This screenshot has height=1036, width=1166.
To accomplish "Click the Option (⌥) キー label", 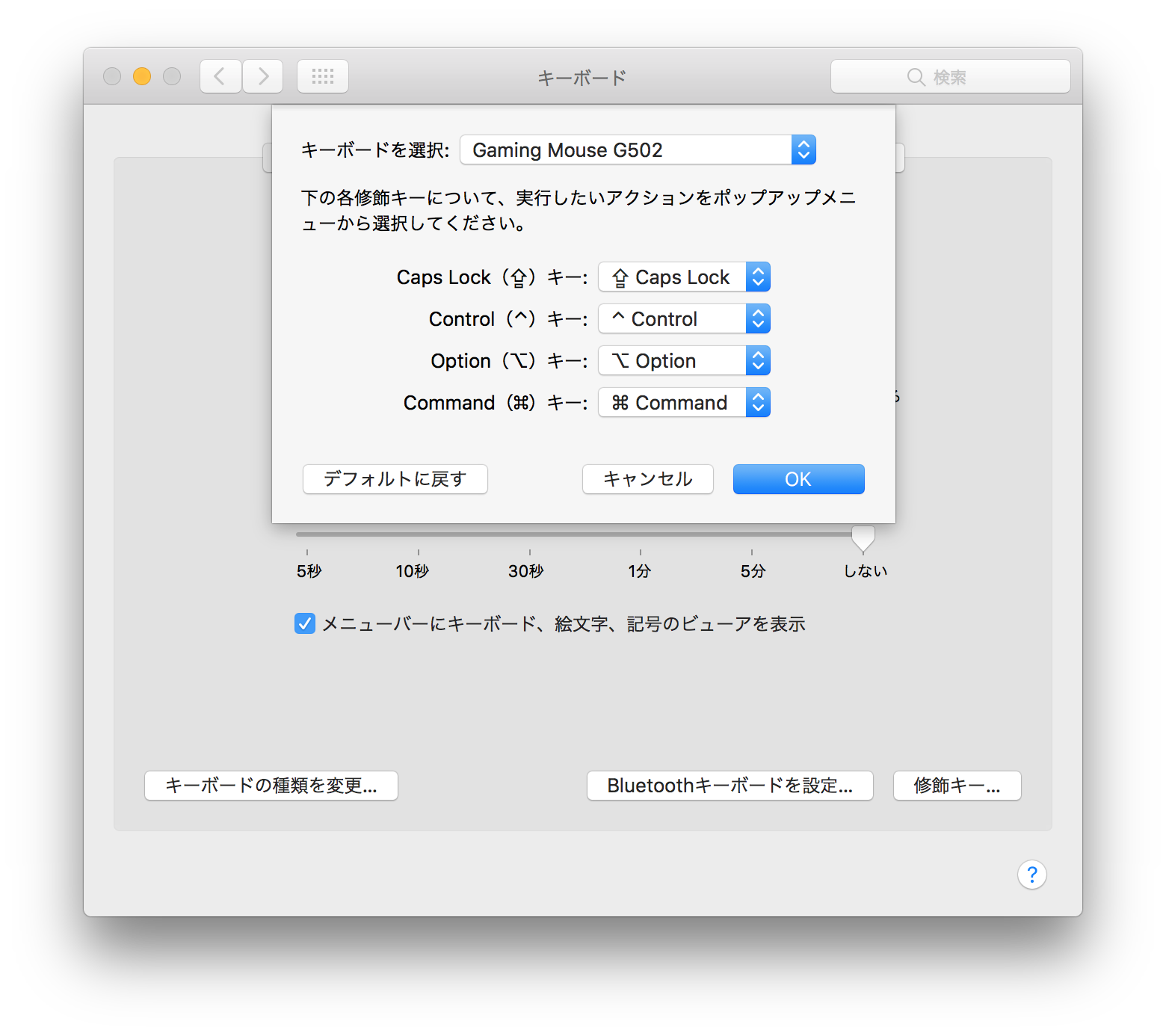I will tap(510, 361).
